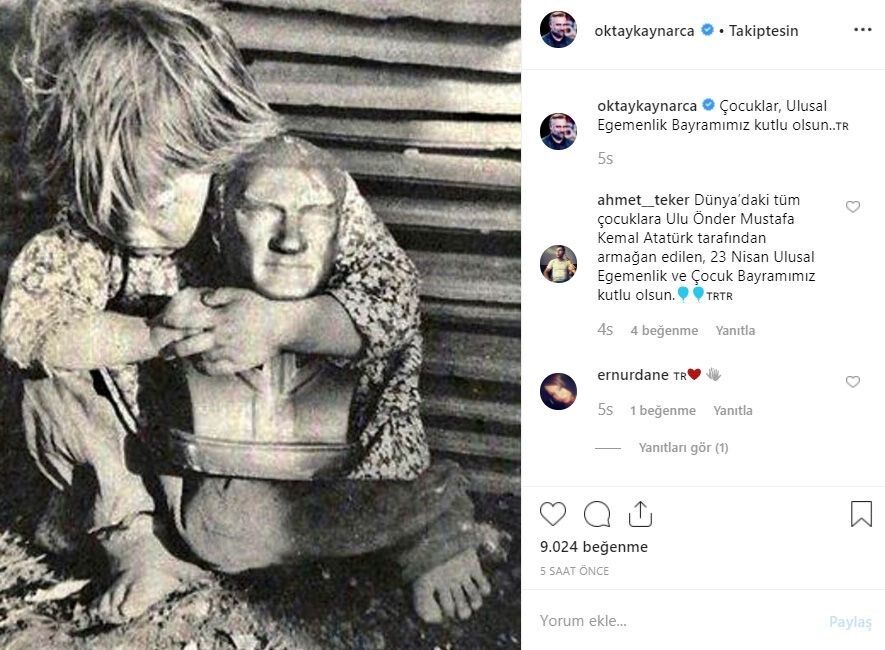This screenshot has height=650, width=885.
Task: Click oktaykaynarca's profile picture in the header
Action: pyautogui.click(x=558, y=30)
